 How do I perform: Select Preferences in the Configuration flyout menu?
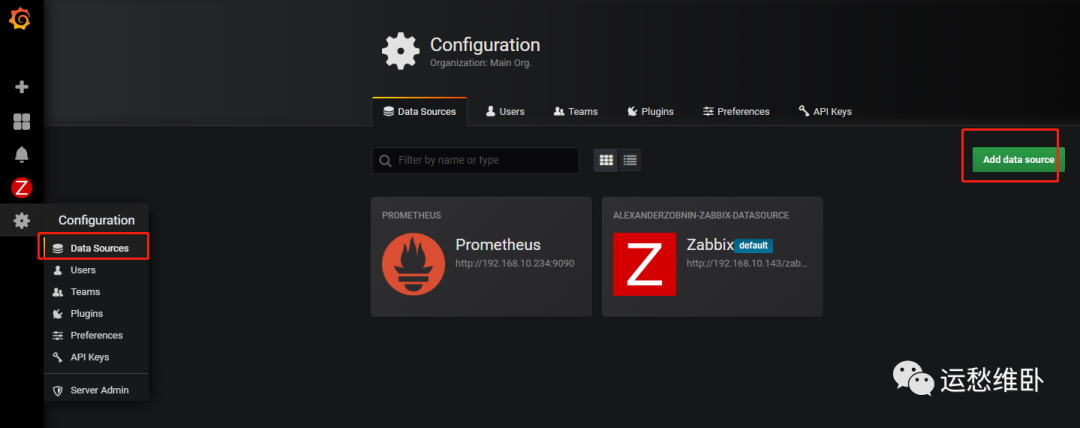96,335
